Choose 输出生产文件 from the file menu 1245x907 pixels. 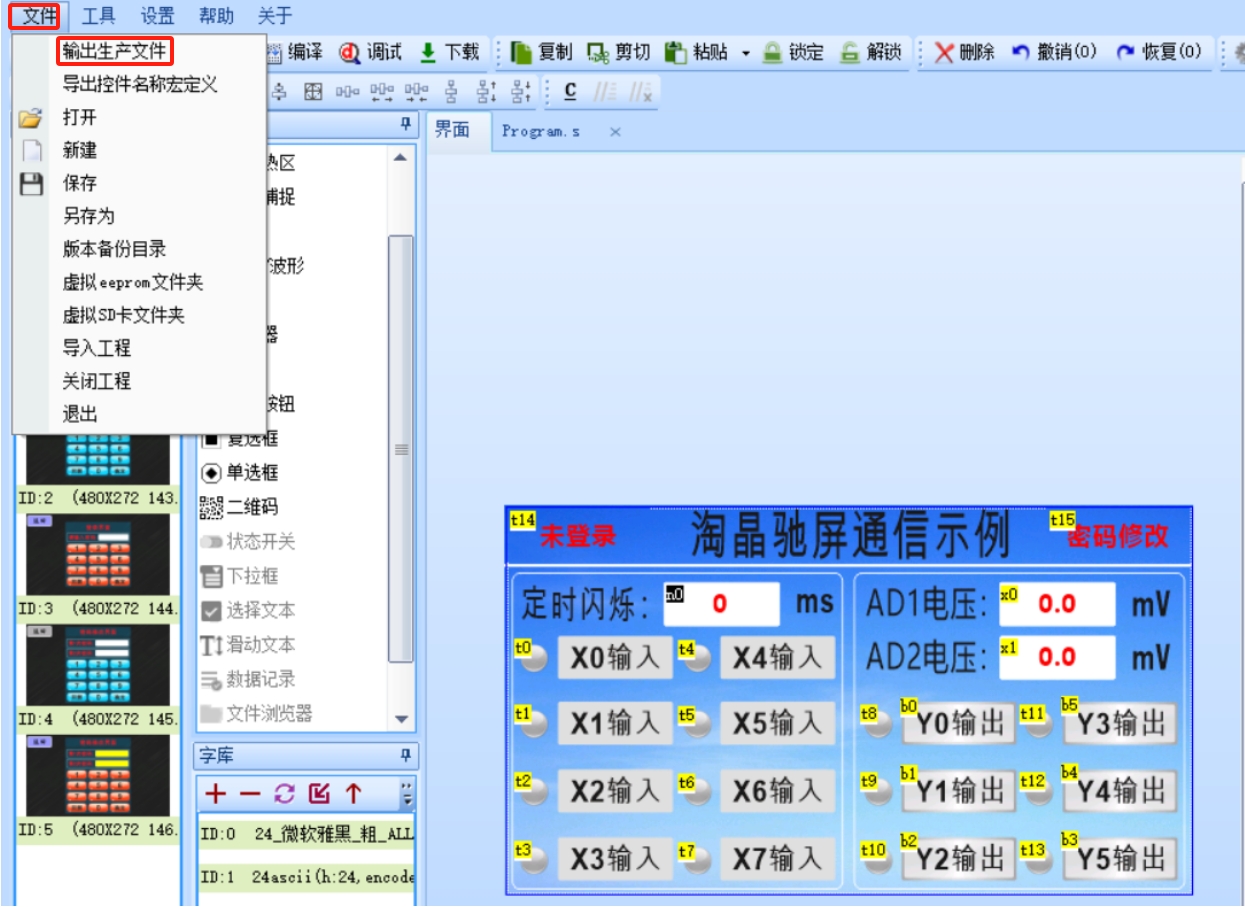(140, 51)
